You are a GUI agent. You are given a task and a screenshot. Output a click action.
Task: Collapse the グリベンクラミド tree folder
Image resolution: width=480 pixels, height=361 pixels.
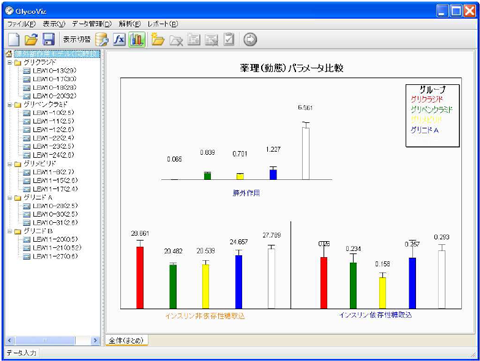(10, 105)
